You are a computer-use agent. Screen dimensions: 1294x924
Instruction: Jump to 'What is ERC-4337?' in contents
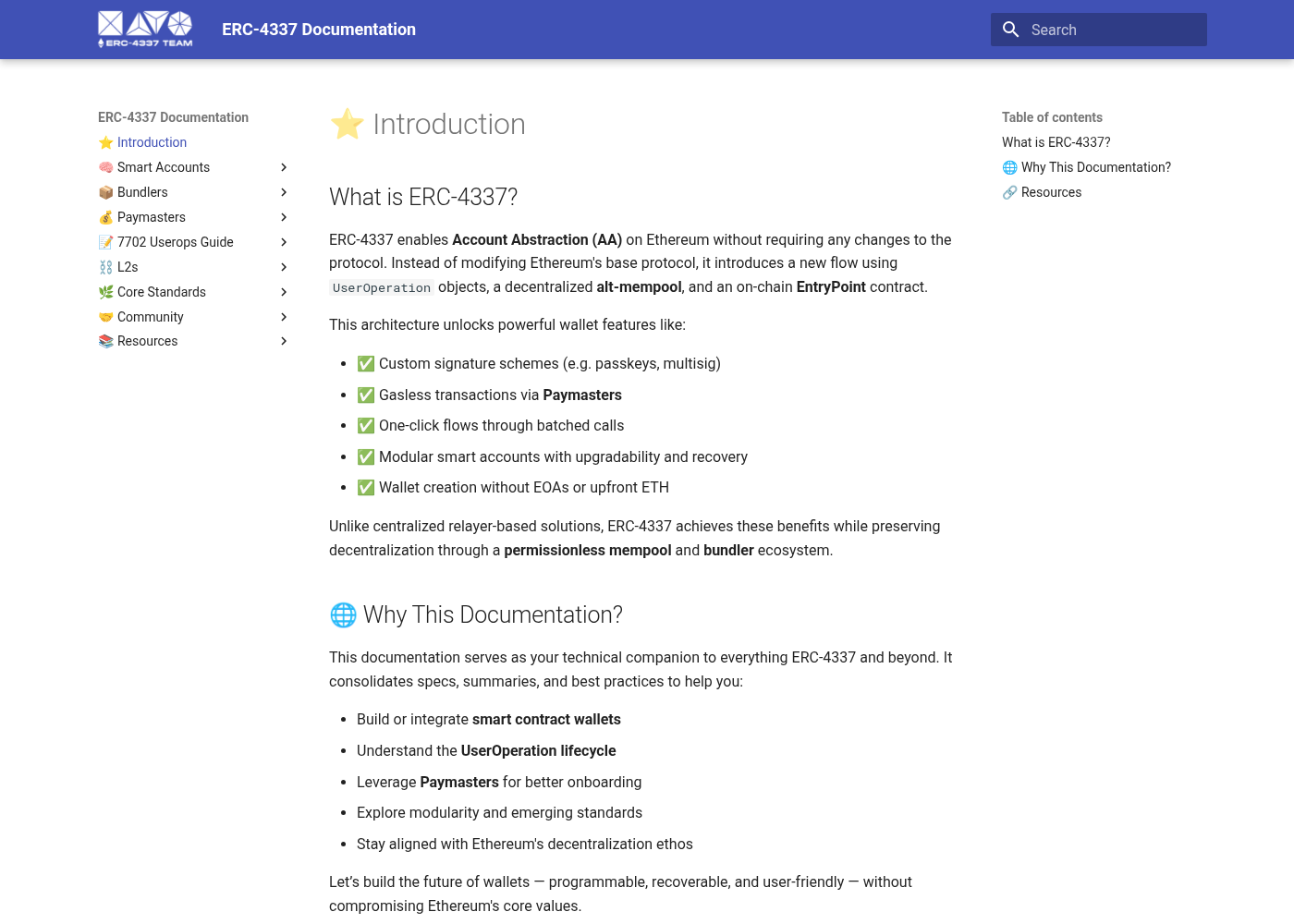tap(1056, 142)
